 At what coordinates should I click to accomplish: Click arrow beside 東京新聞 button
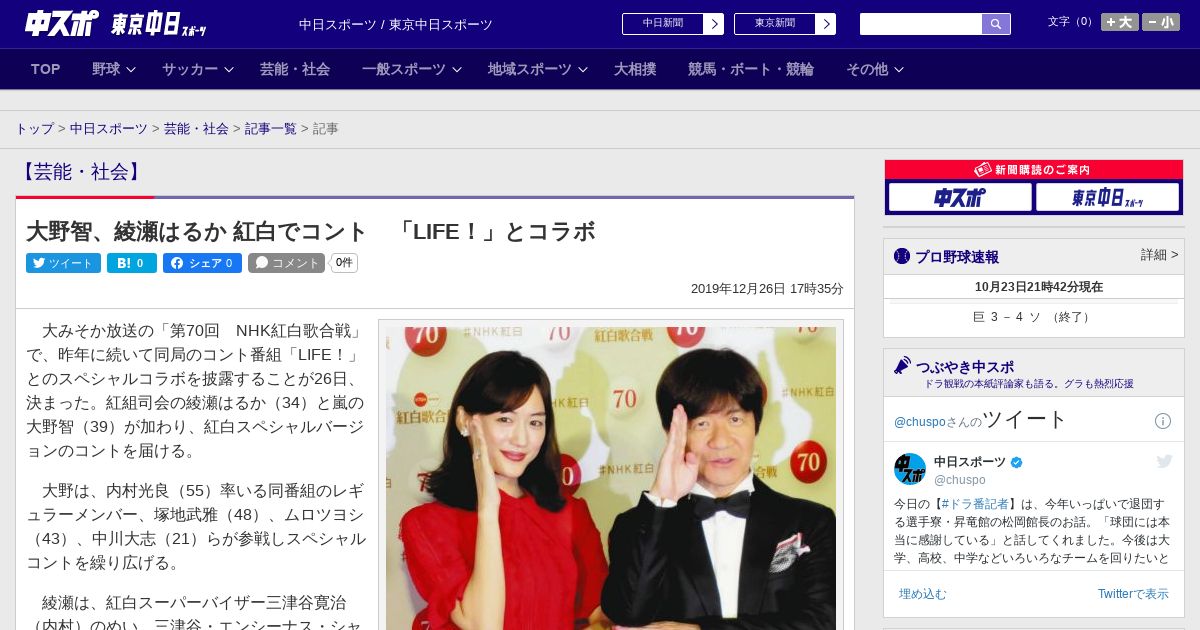826,24
